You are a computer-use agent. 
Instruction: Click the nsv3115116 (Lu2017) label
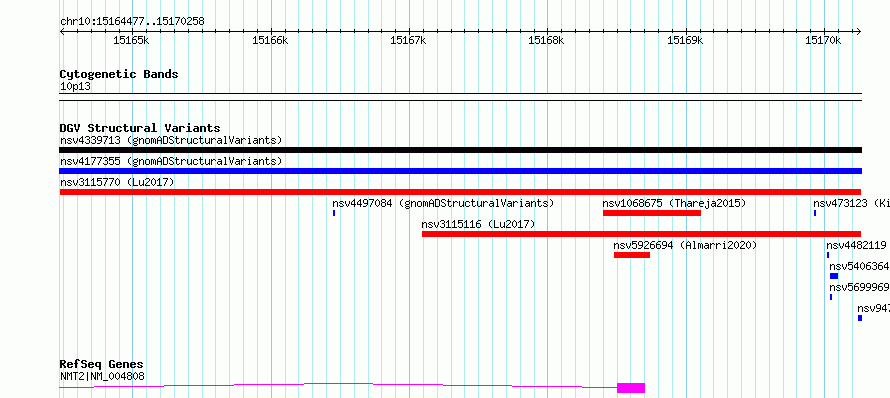[478, 224]
